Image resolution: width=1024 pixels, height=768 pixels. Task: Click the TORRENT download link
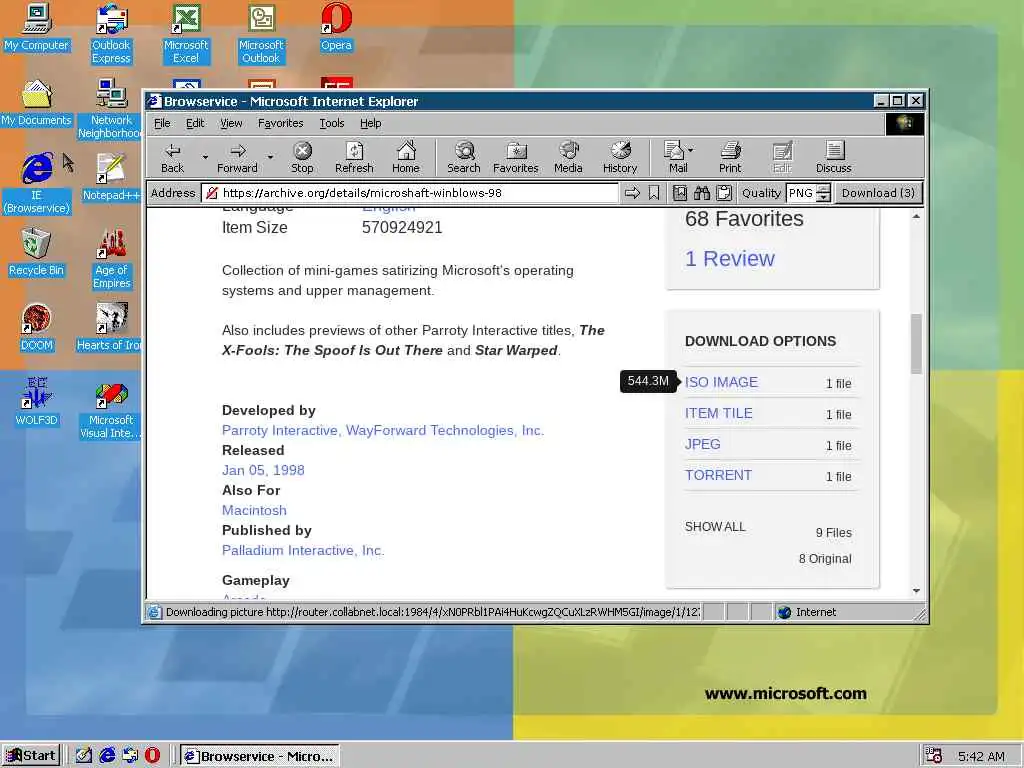tap(718, 475)
